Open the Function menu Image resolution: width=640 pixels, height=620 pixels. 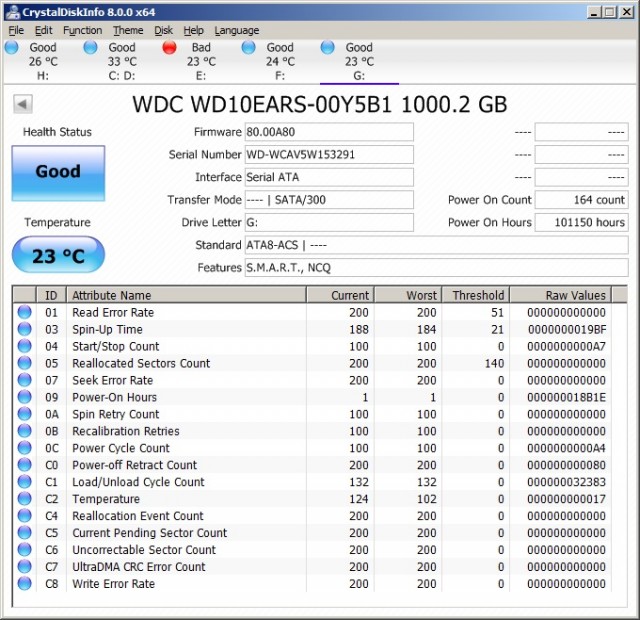tap(82, 31)
